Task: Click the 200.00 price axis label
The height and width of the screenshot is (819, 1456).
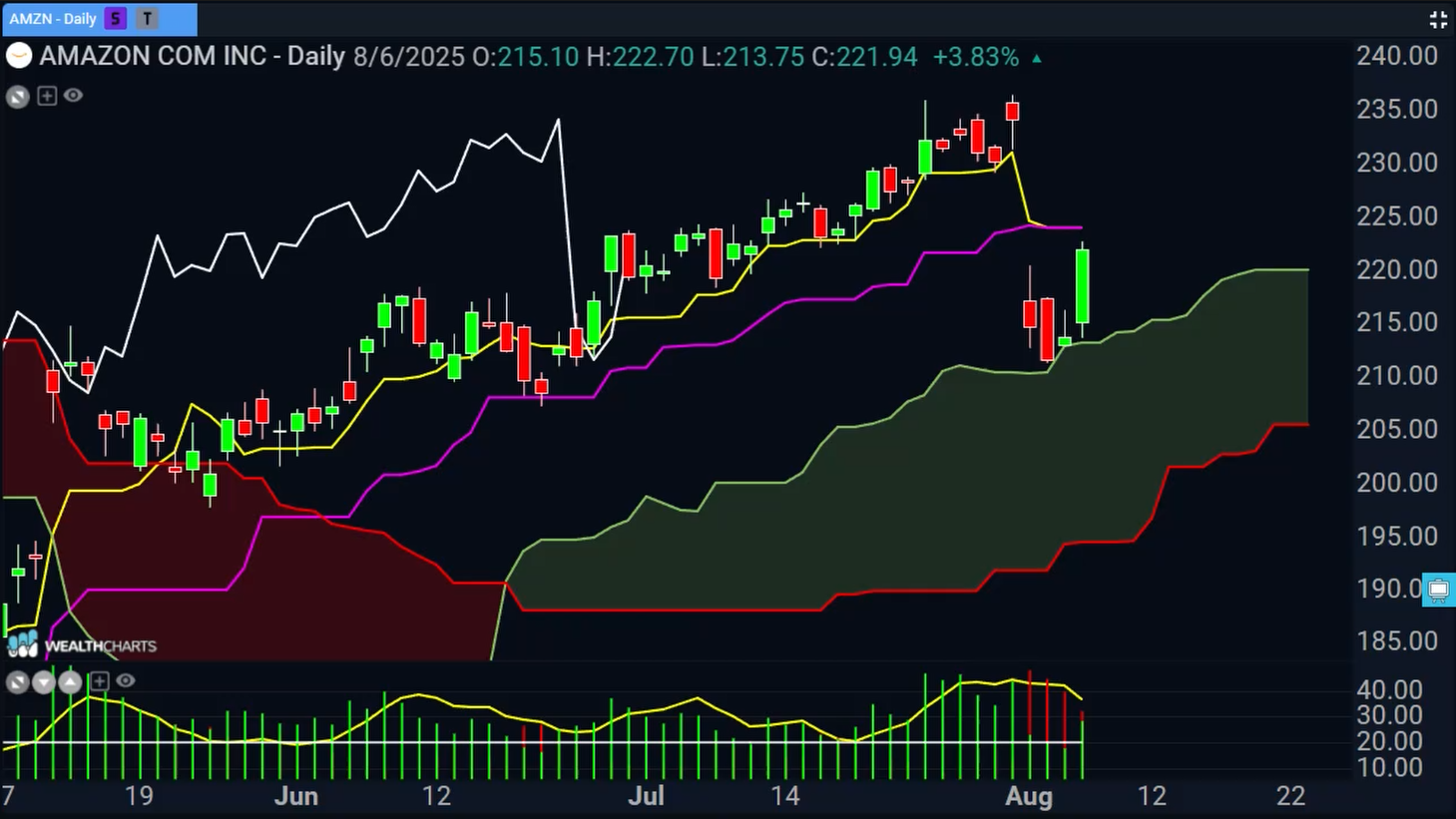Action: (1397, 483)
